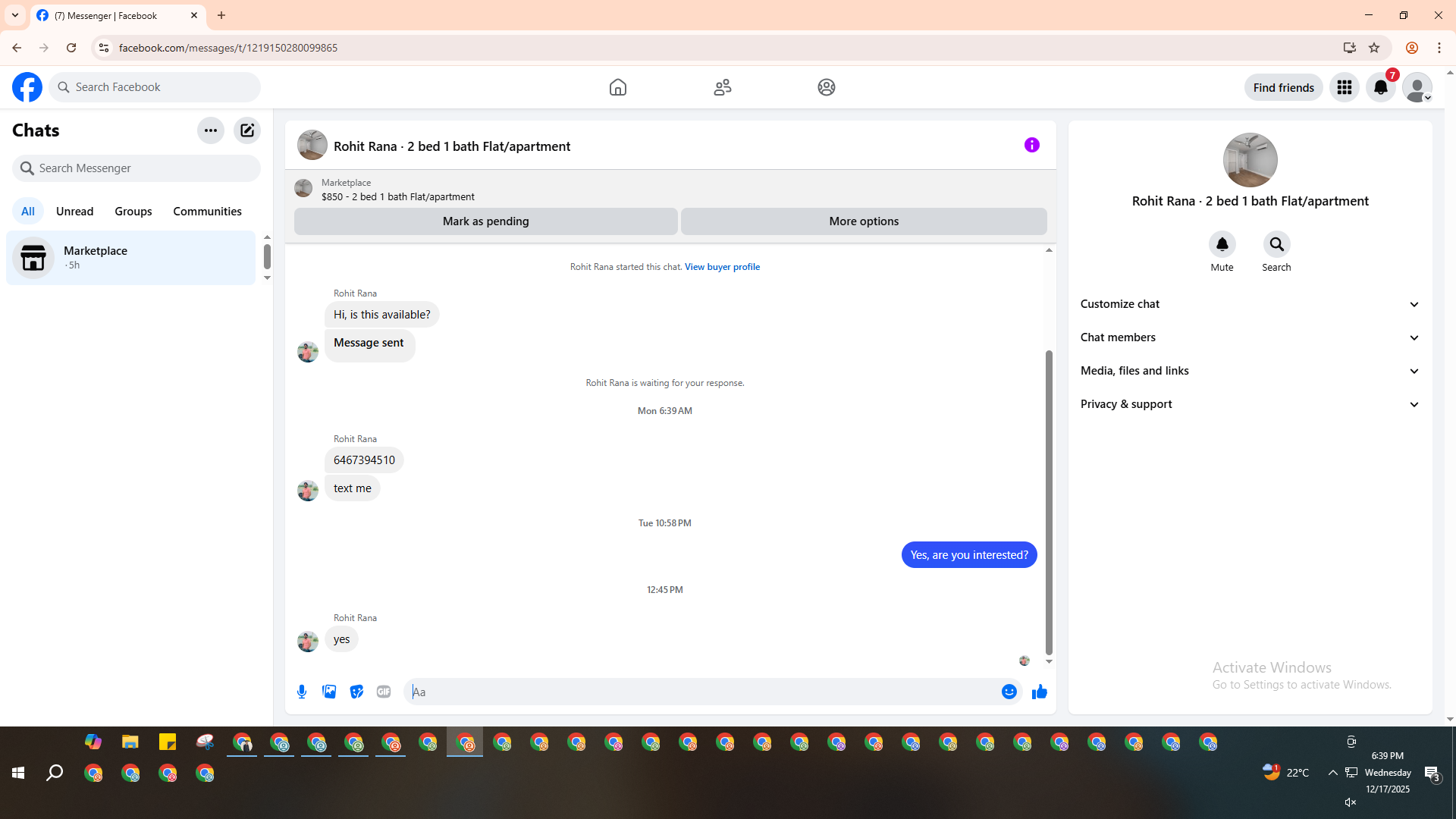Click the conversation vertical scrollbar

1049,500
